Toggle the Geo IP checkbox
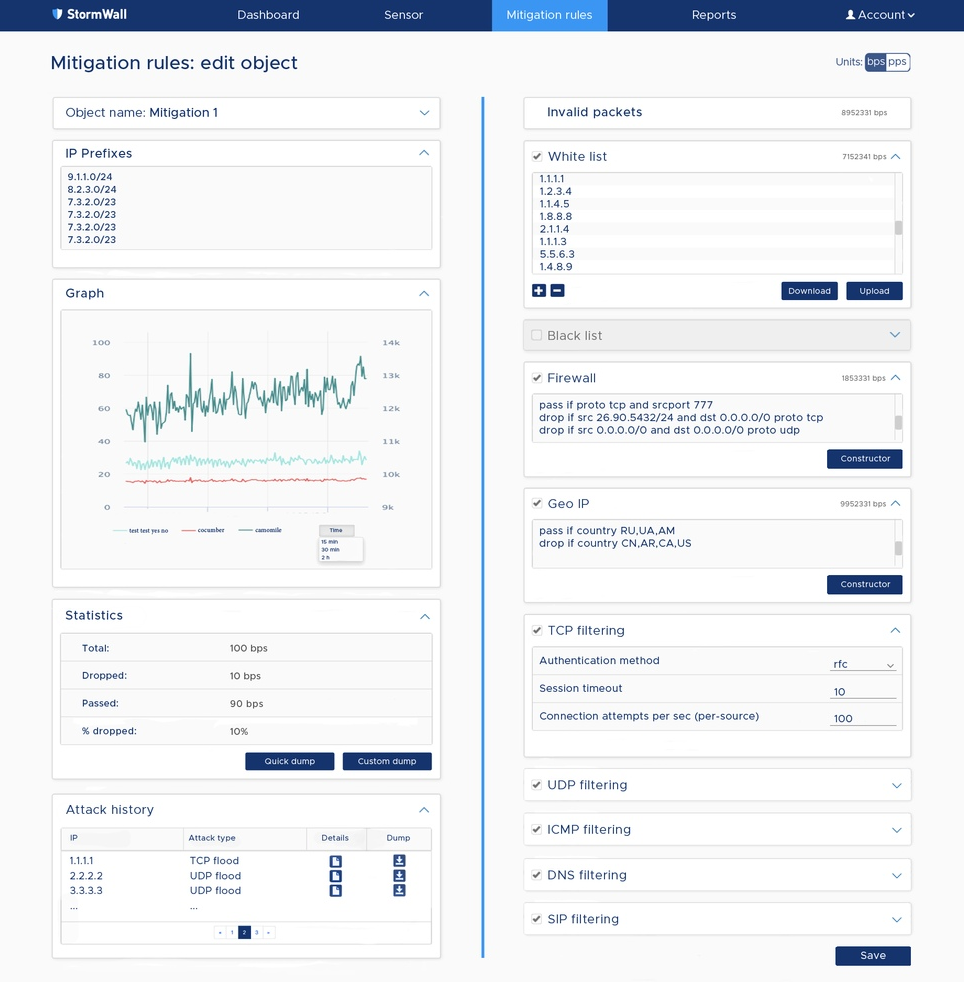This screenshot has height=982, width=964. tap(537, 504)
